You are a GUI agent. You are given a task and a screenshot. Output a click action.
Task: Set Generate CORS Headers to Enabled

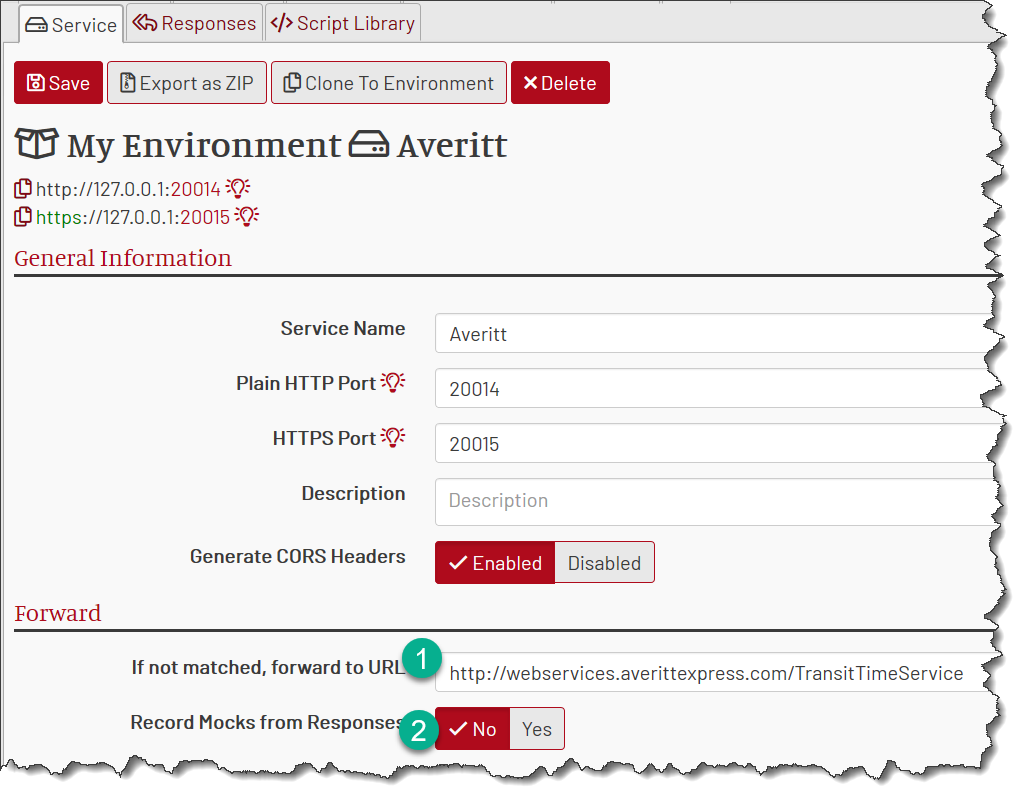tap(495, 562)
